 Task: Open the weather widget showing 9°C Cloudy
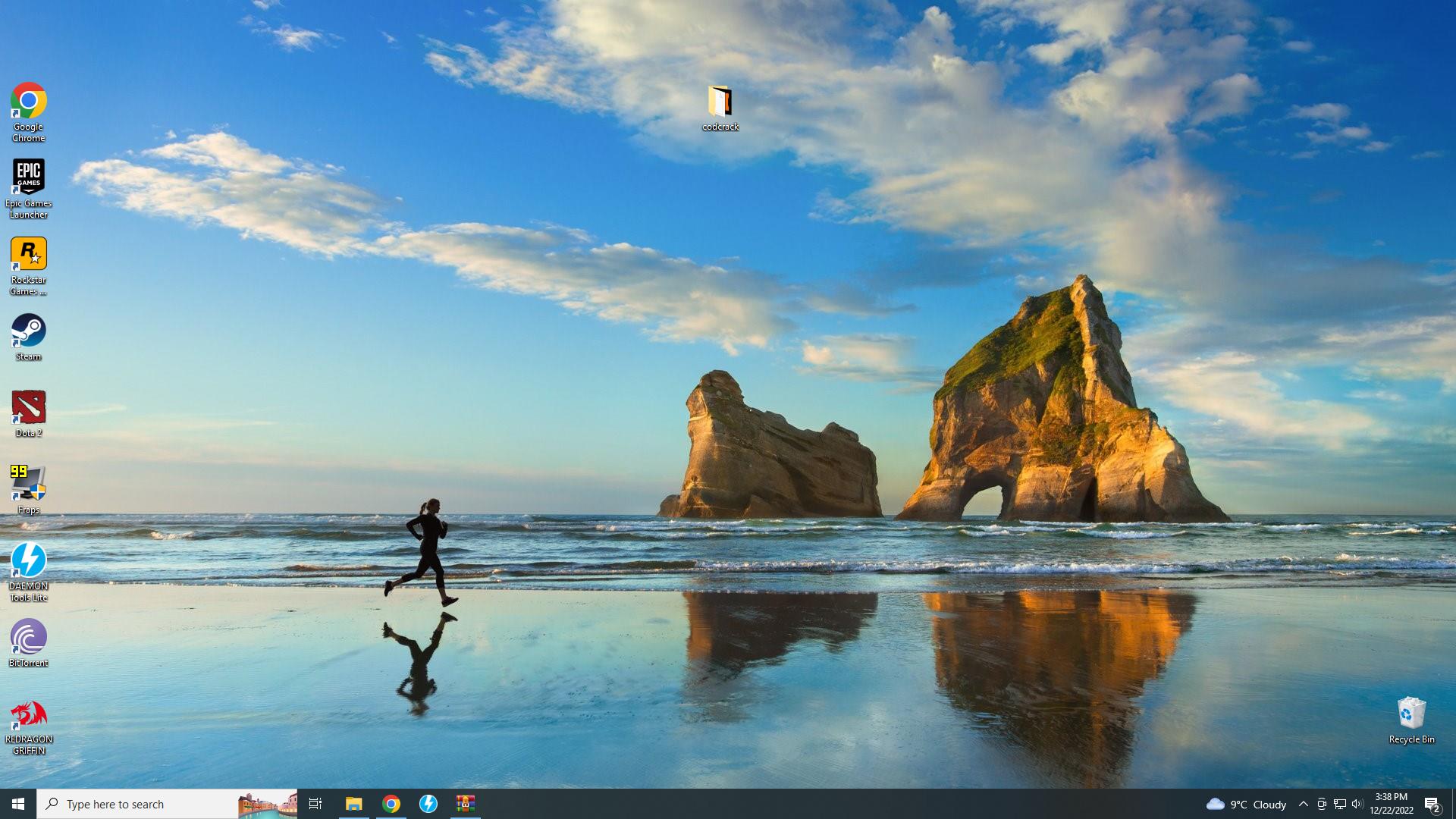[x=1246, y=804]
